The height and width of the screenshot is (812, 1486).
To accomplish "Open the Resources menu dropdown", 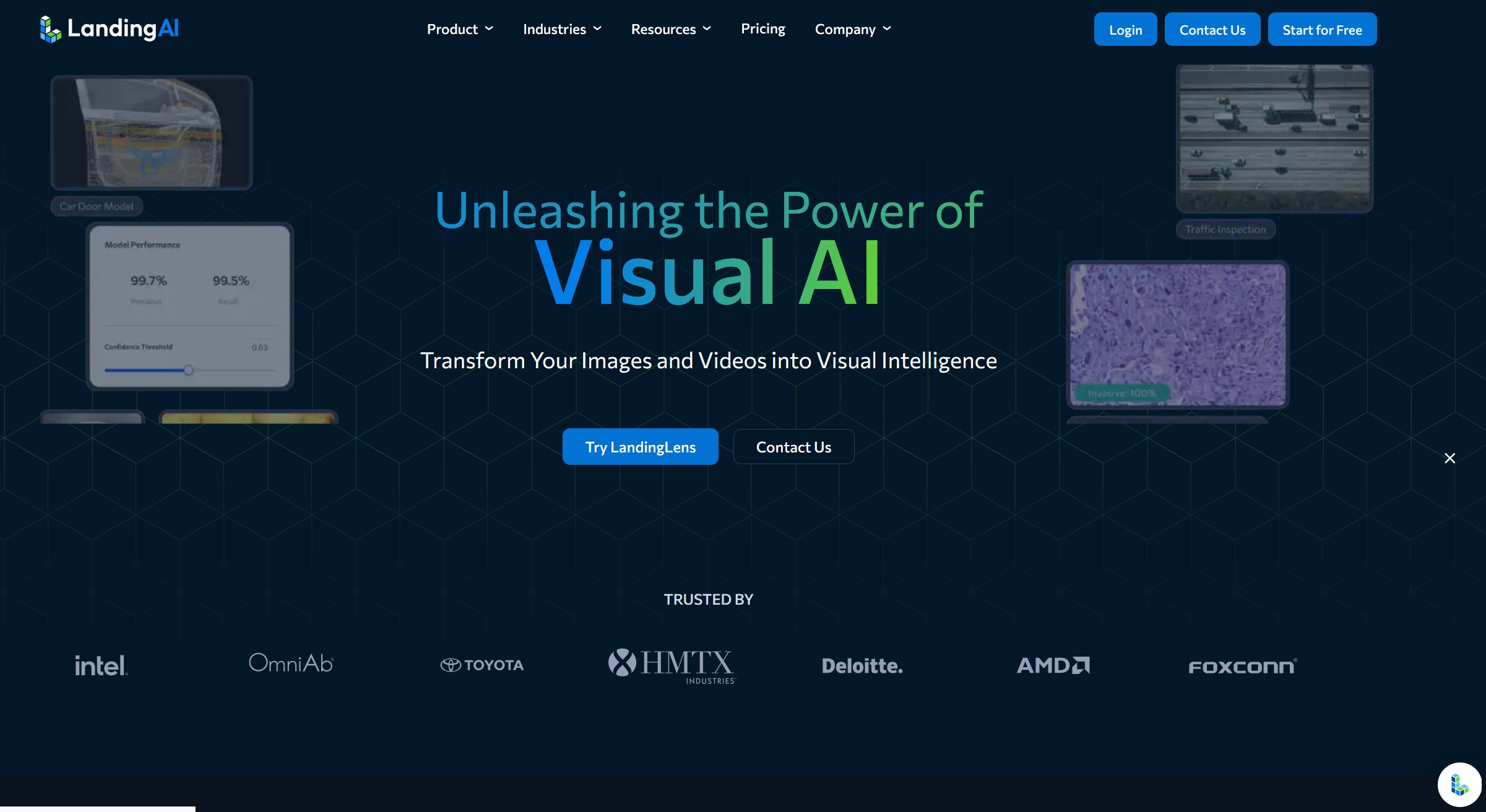I will [x=671, y=28].
